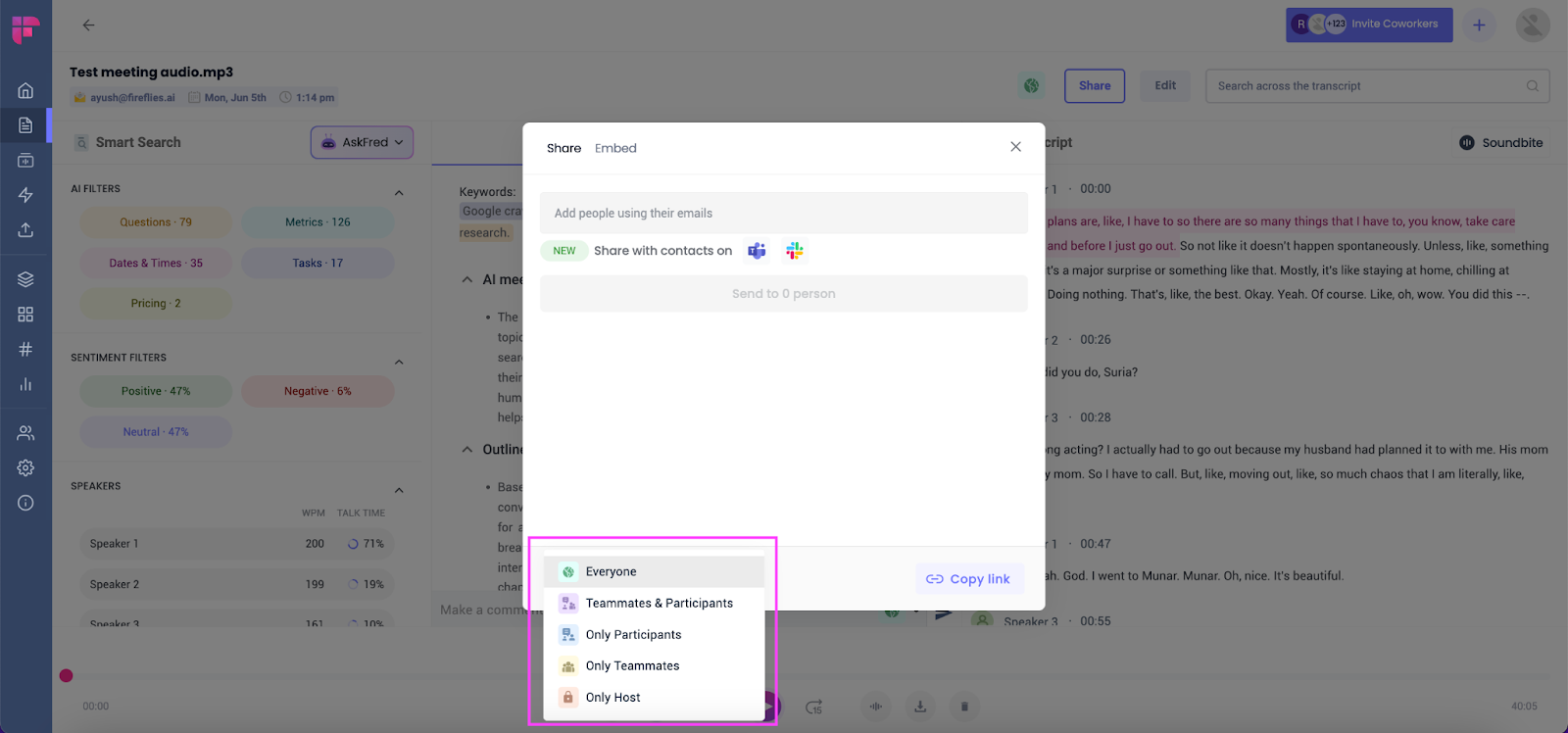Click the Fireflies logo
This screenshot has height=733, width=1568.
coord(25,29)
